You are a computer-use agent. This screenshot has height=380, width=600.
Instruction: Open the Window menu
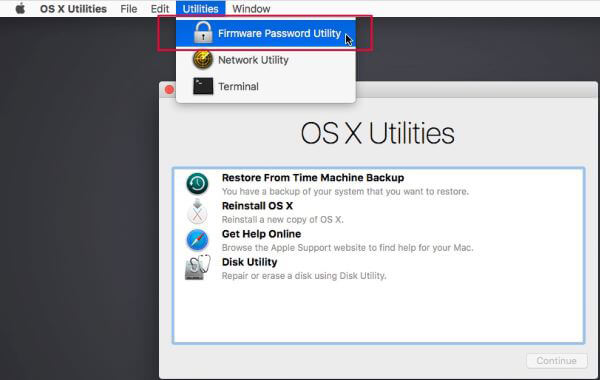251,8
